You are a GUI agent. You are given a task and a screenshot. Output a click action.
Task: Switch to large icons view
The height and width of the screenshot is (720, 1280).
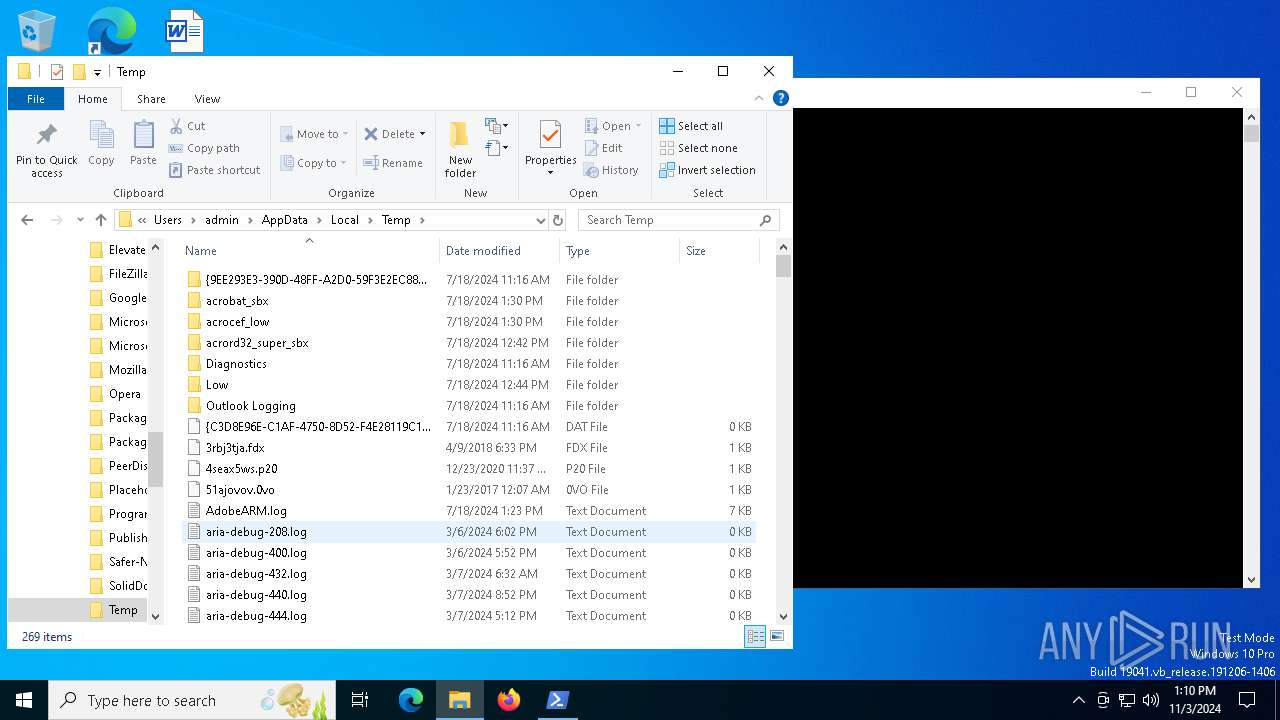coord(777,636)
